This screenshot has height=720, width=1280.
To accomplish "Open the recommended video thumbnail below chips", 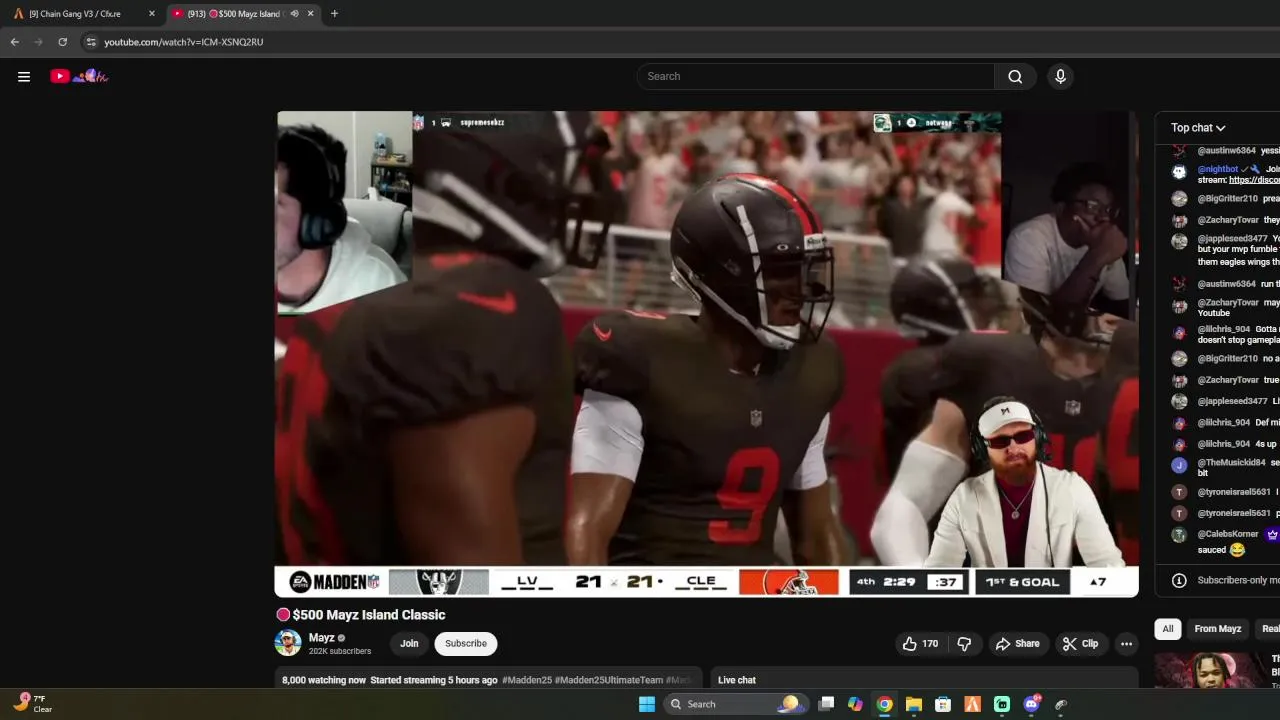I will coord(1209,671).
